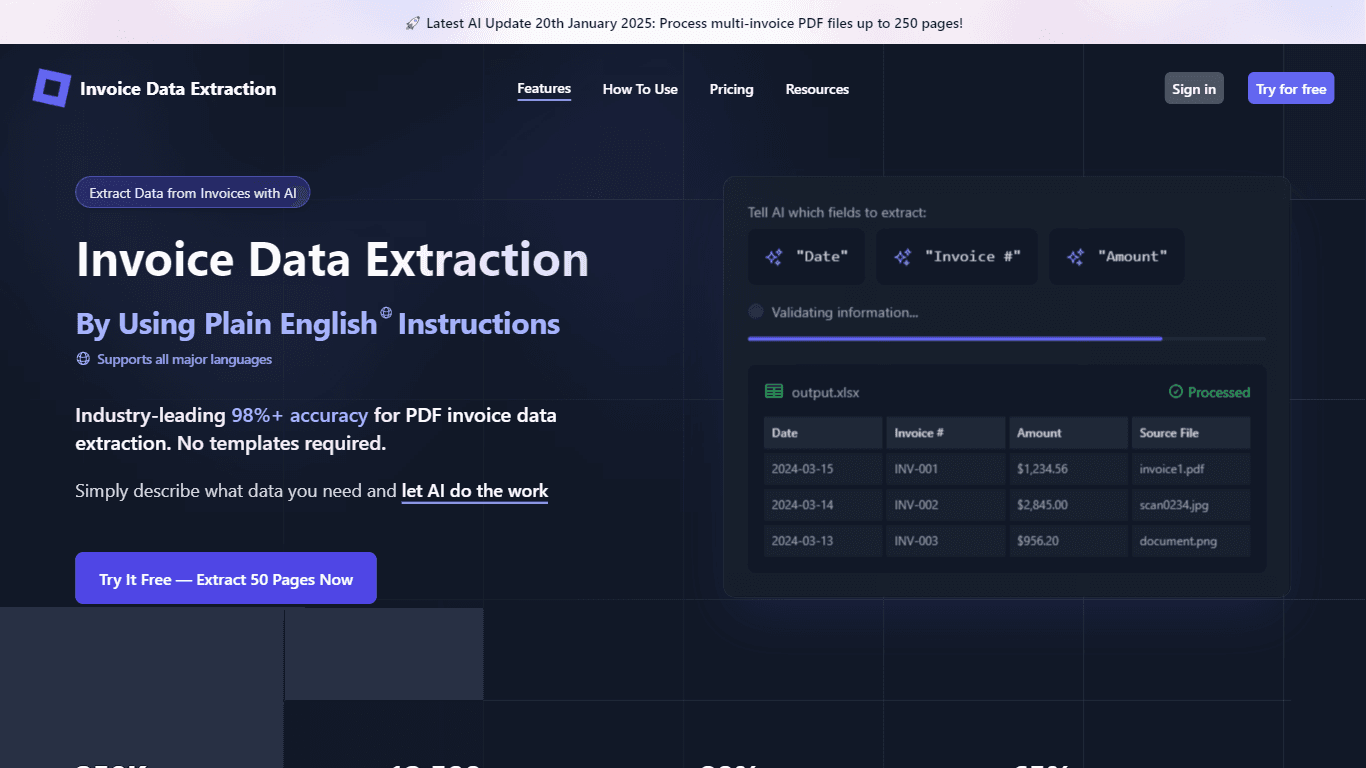Click globe icon before Supports all major languages
Screen dimensions: 1366x768
pos(83,359)
